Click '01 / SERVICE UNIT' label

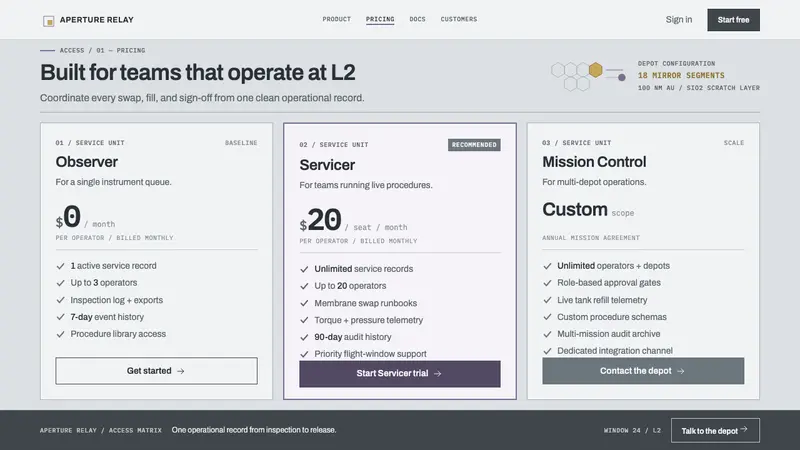[x=90, y=143]
